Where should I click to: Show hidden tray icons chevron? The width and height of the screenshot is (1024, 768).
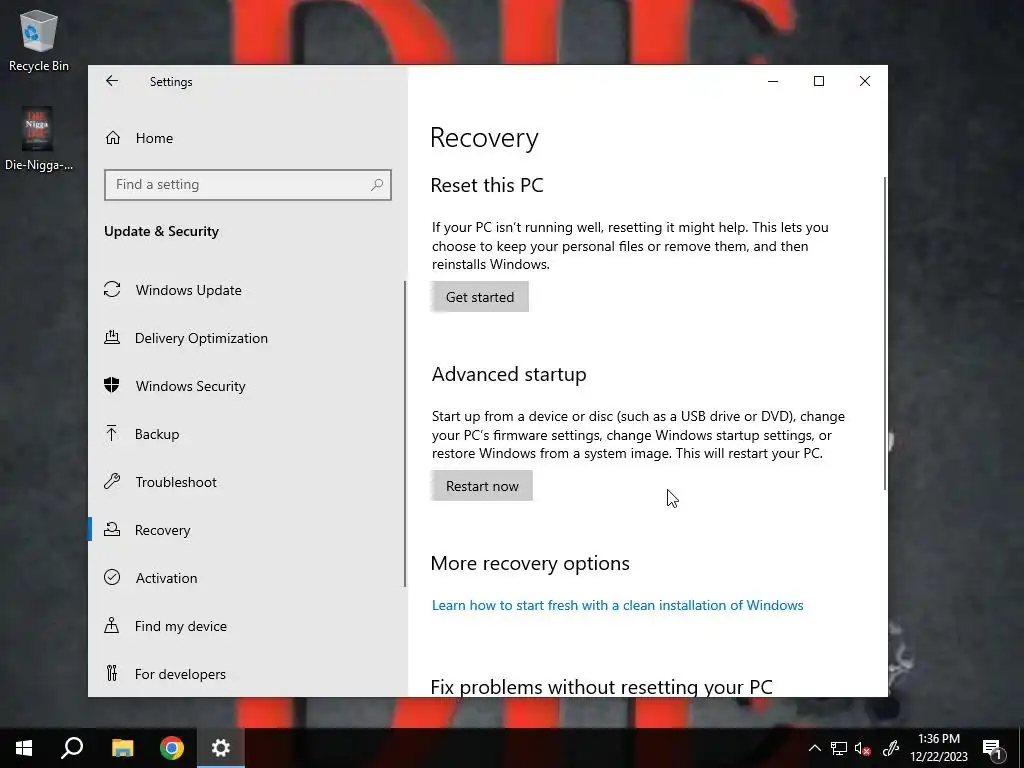click(x=814, y=748)
